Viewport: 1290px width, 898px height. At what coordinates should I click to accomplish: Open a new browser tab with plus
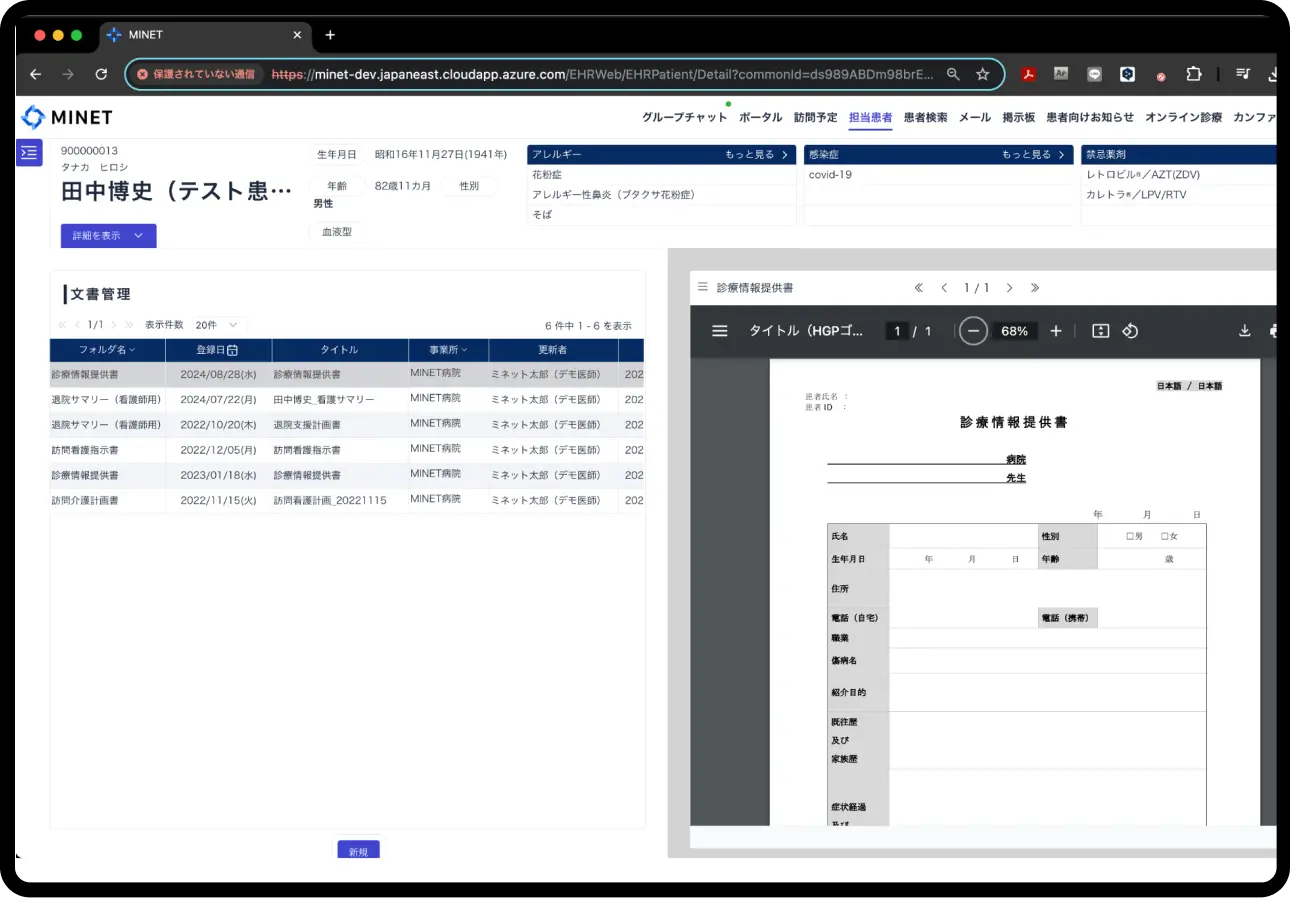pyautogui.click(x=330, y=35)
